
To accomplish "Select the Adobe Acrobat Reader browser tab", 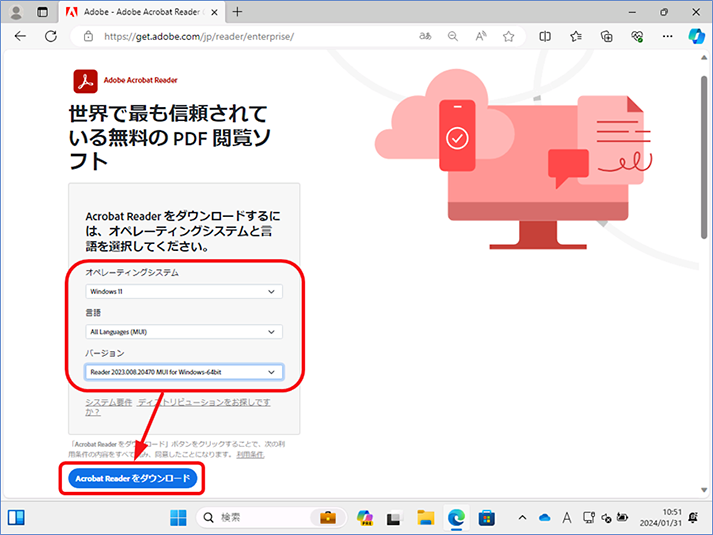I will pos(141,12).
